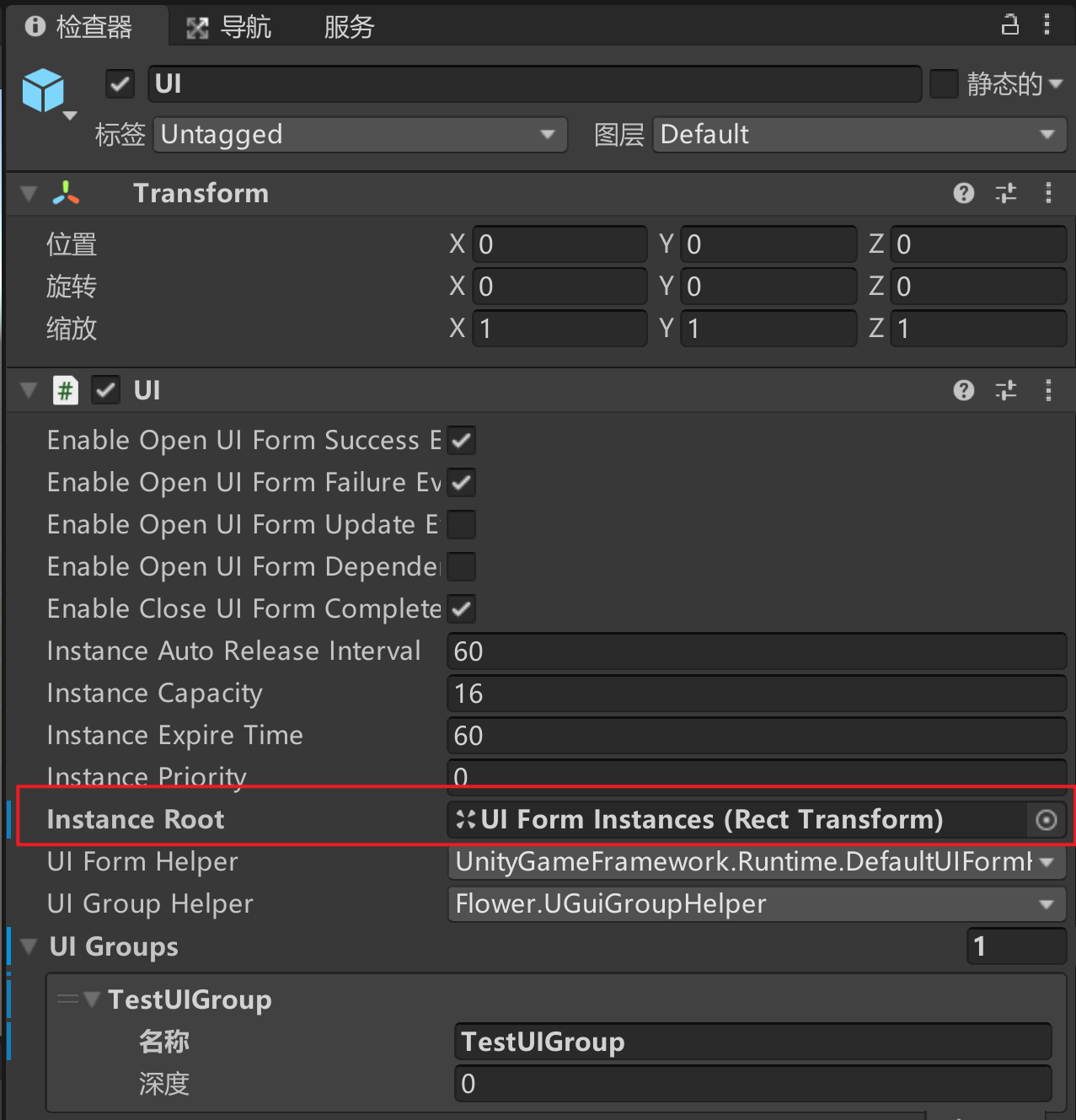Open the Instance Root object picker
Screen dimensions: 1076x1120
1046,820
